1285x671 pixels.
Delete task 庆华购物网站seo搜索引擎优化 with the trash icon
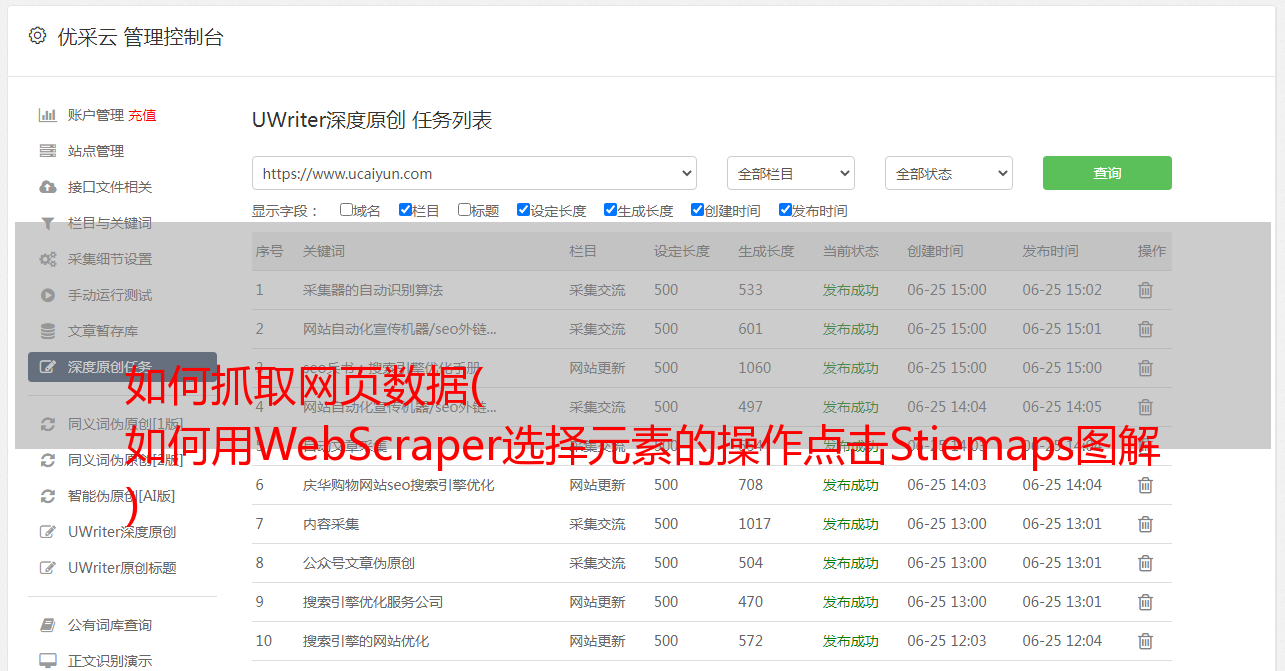tap(1145, 485)
